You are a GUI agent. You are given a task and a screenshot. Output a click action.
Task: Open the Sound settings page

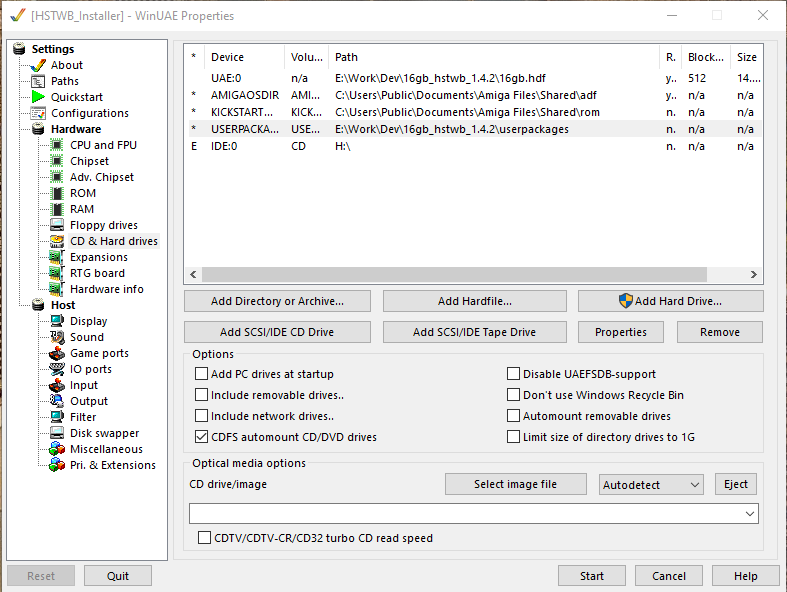[x=87, y=337]
